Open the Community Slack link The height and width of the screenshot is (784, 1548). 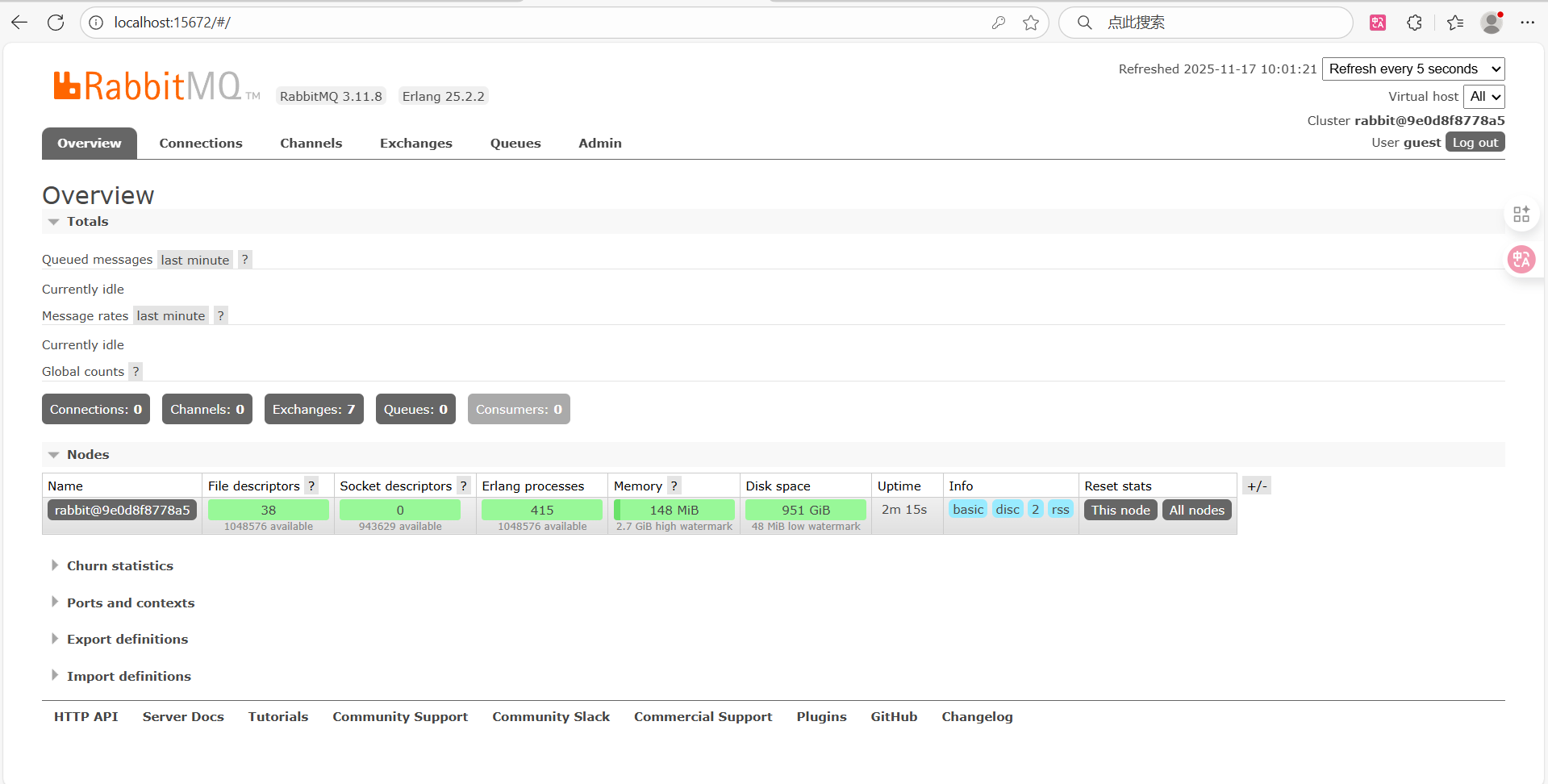pyautogui.click(x=551, y=716)
